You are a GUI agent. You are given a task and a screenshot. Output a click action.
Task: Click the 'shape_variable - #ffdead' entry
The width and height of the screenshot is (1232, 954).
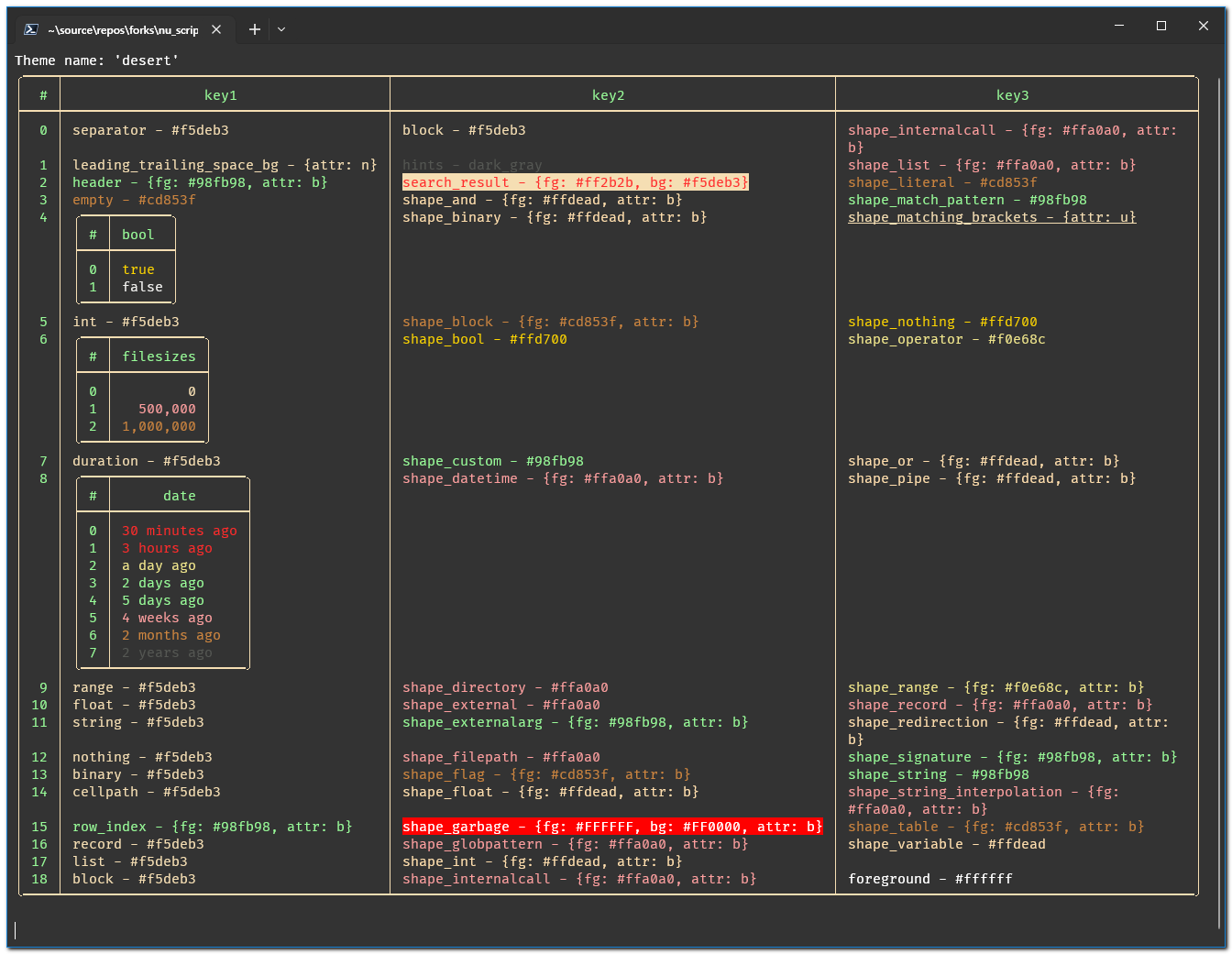947,844
